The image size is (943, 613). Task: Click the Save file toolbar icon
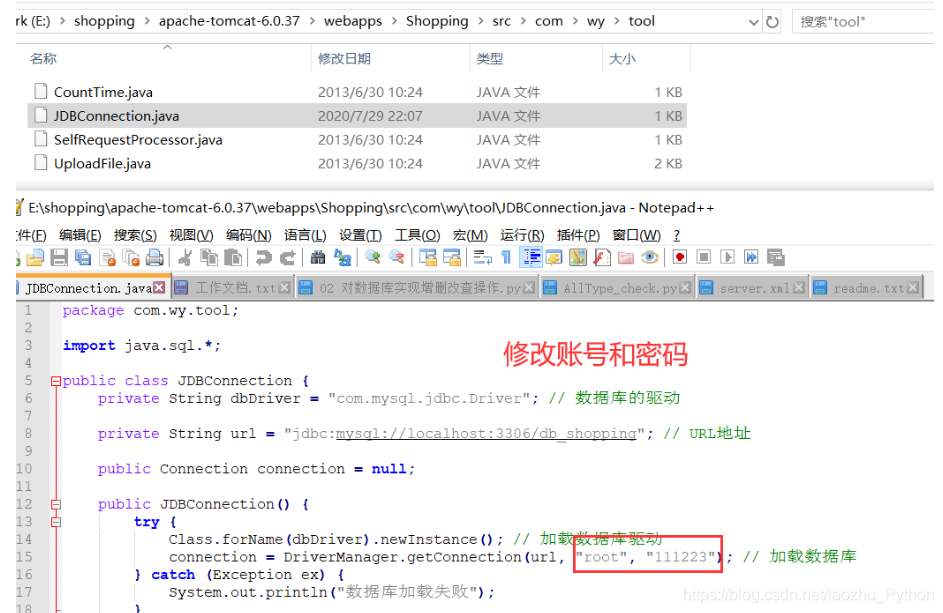click(59, 257)
